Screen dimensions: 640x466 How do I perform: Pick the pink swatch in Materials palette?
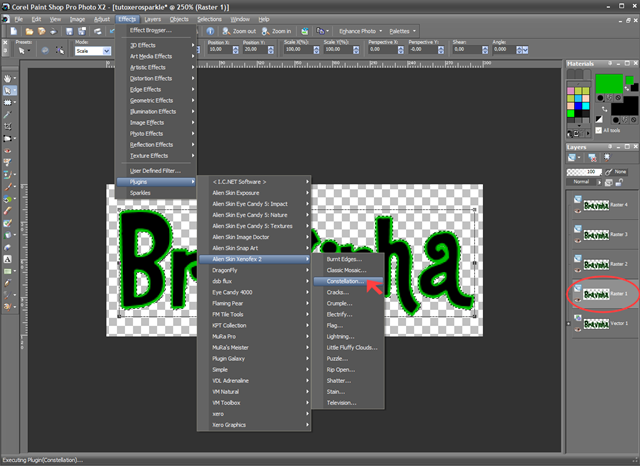pos(571,90)
